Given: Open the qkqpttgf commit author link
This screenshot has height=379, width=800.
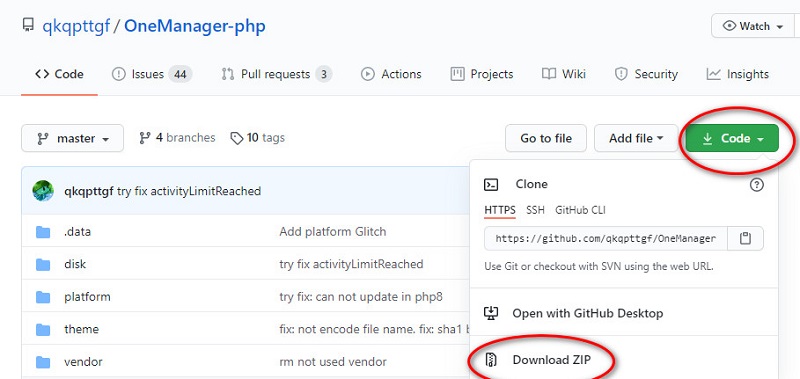Looking at the screenshot, I should tap(89, 191).
